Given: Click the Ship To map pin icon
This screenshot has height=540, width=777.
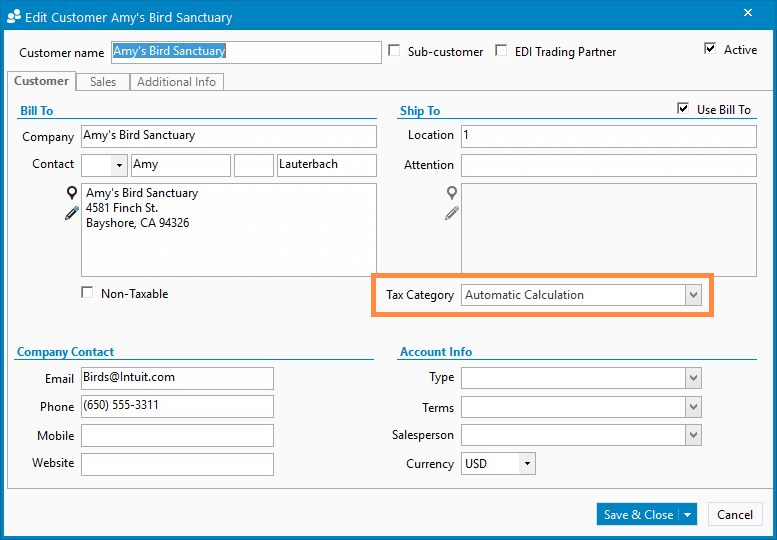Looking at the screenshot, I should tap(452, 193).
